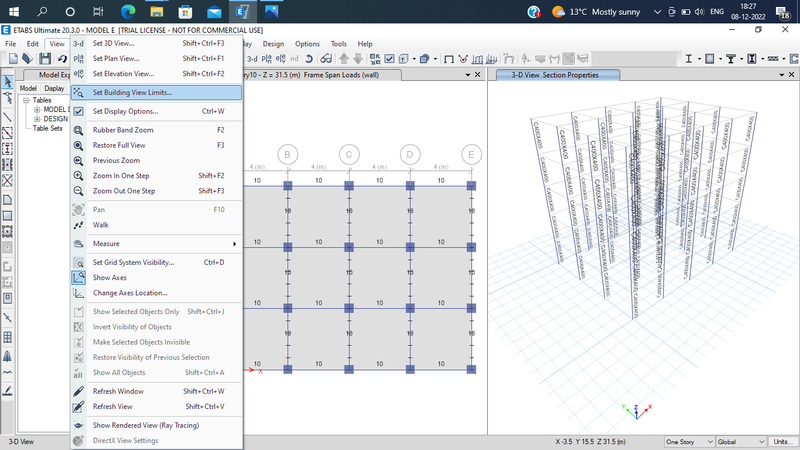Select the pointer selection tool
This screenshot has height=450, width=800.
point(8,82)
